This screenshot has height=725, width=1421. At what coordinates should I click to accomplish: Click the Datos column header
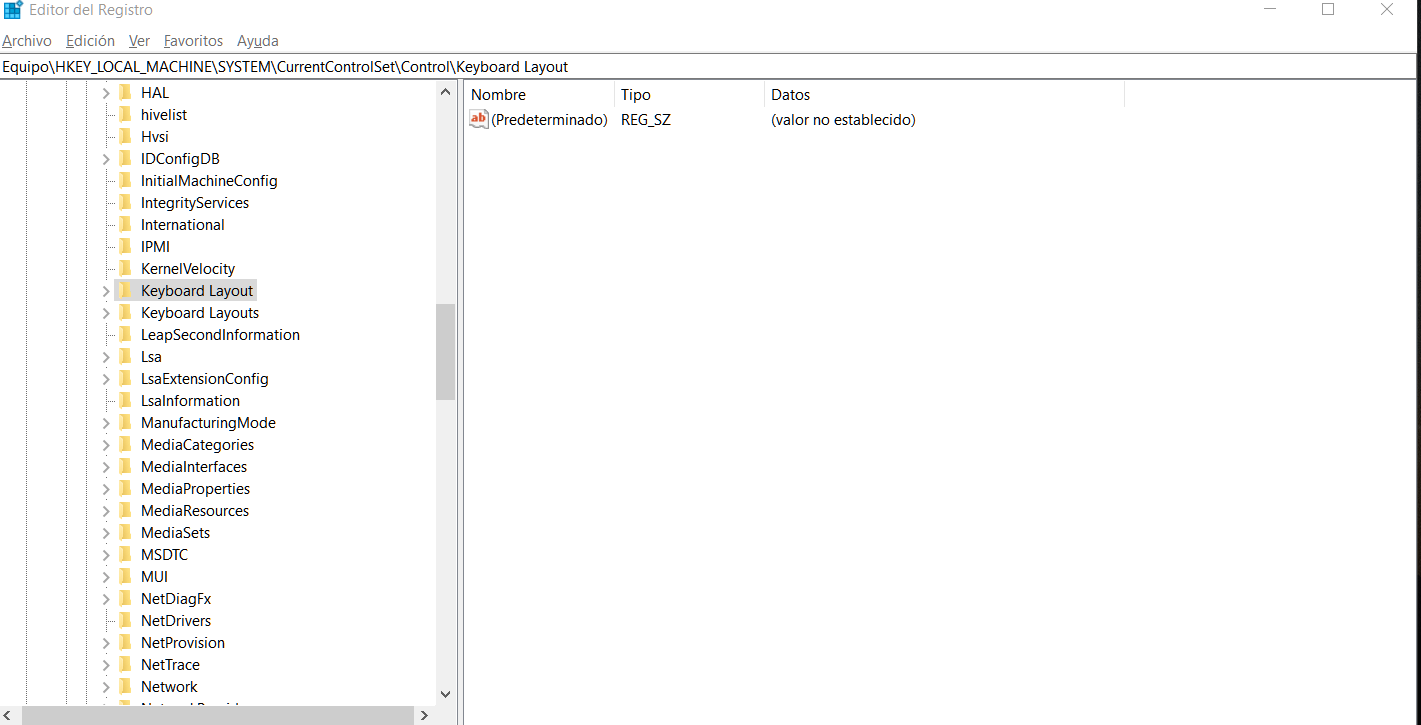[944, 95]
